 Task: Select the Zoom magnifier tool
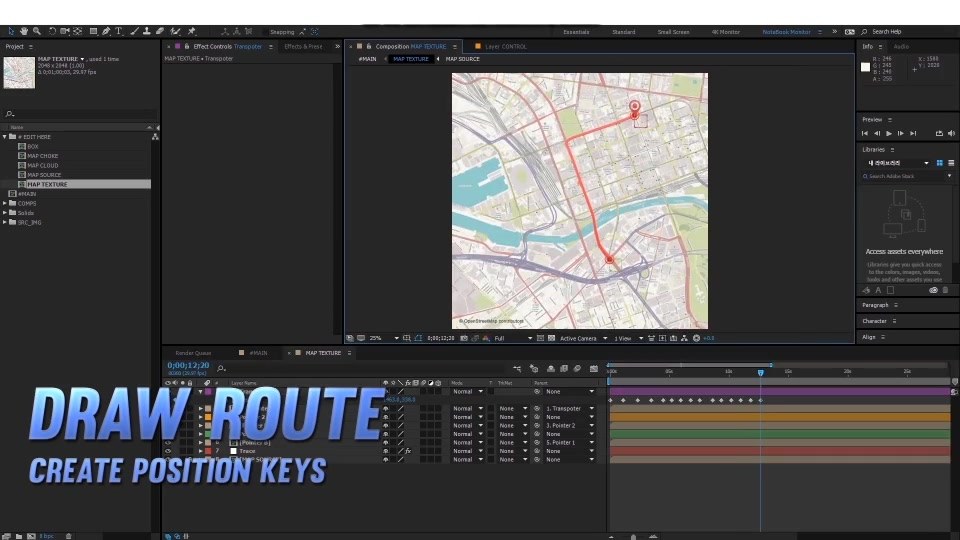[x=37, y=31]
